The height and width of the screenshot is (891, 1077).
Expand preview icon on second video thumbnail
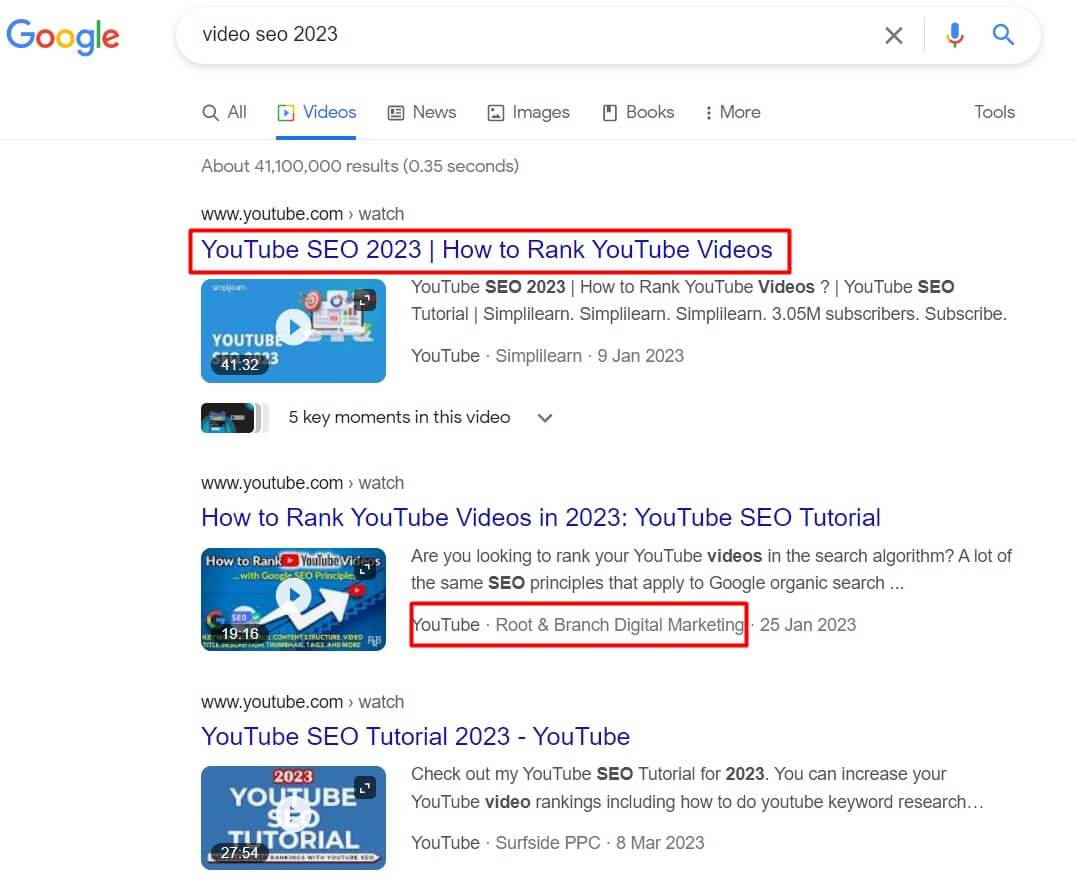click(365, 568)
